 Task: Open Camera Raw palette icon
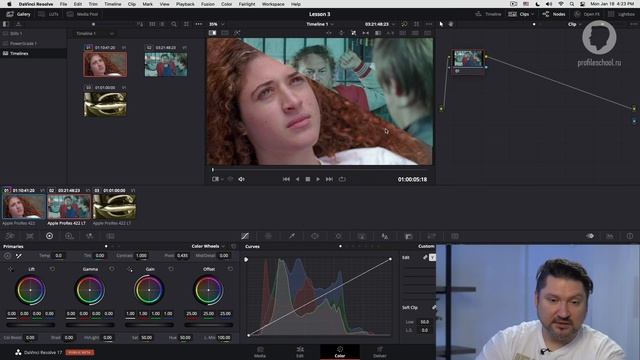click(x=10, y=236)
